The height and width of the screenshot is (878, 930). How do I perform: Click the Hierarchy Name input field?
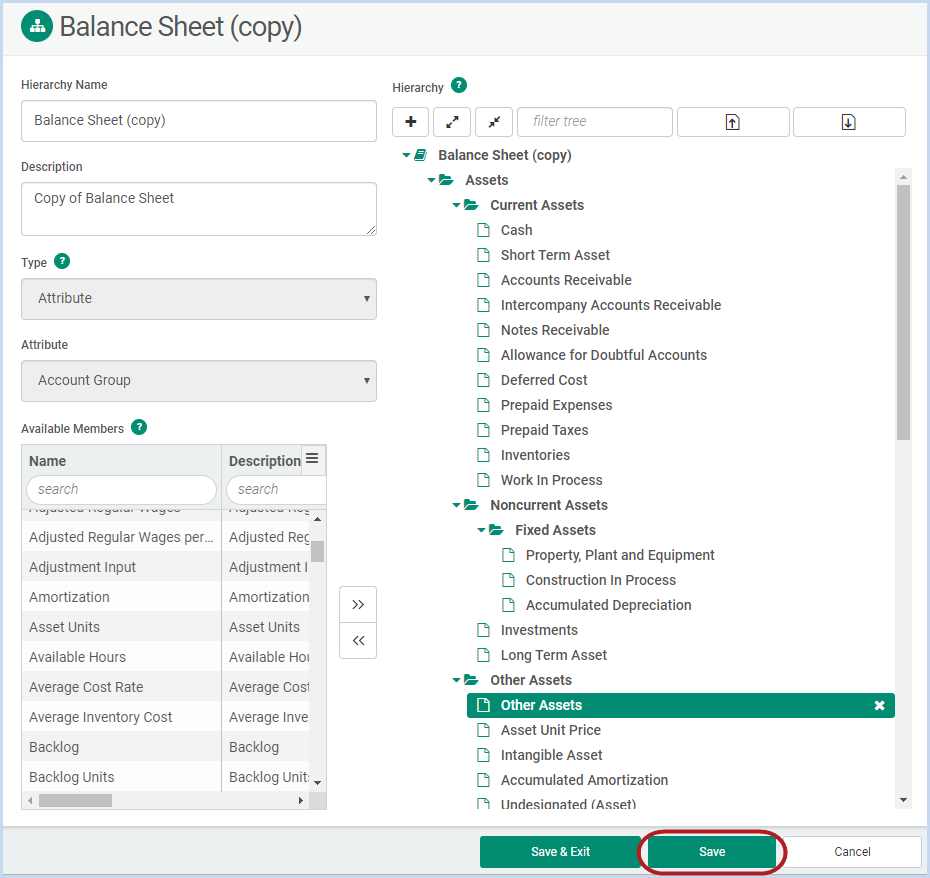[x=199, y=121]
